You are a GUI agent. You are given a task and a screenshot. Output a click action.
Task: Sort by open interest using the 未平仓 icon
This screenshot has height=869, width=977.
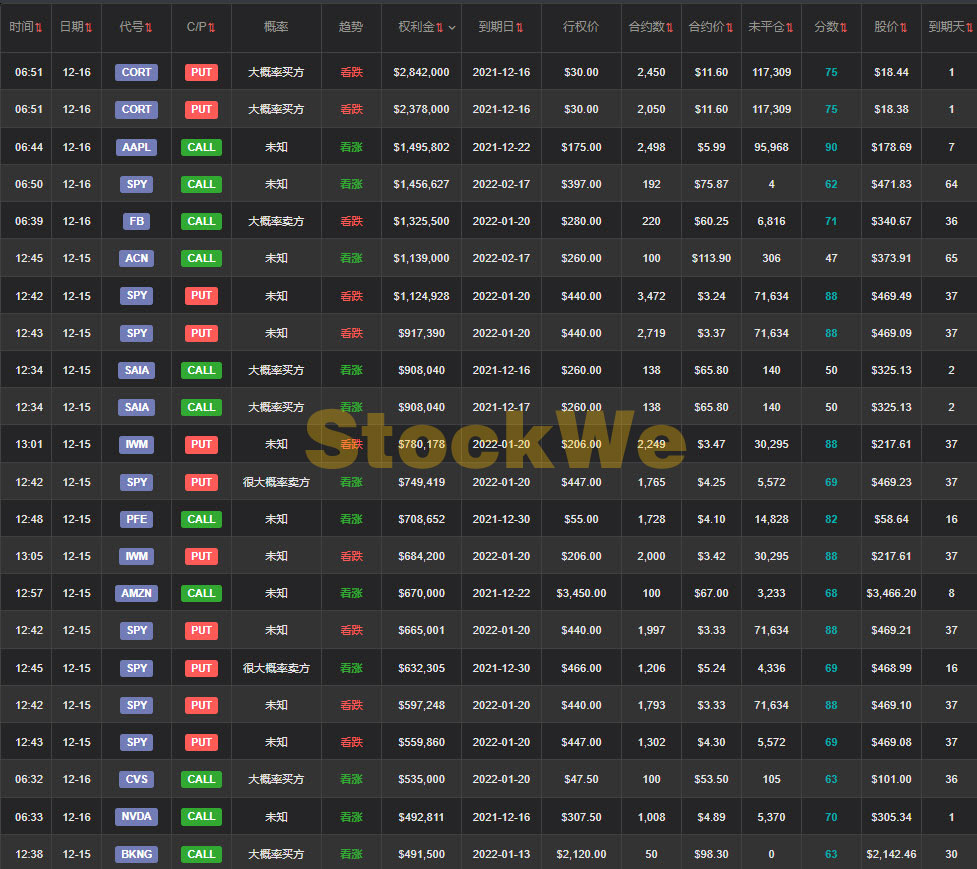pyautogui.click(x=789, y=27)
